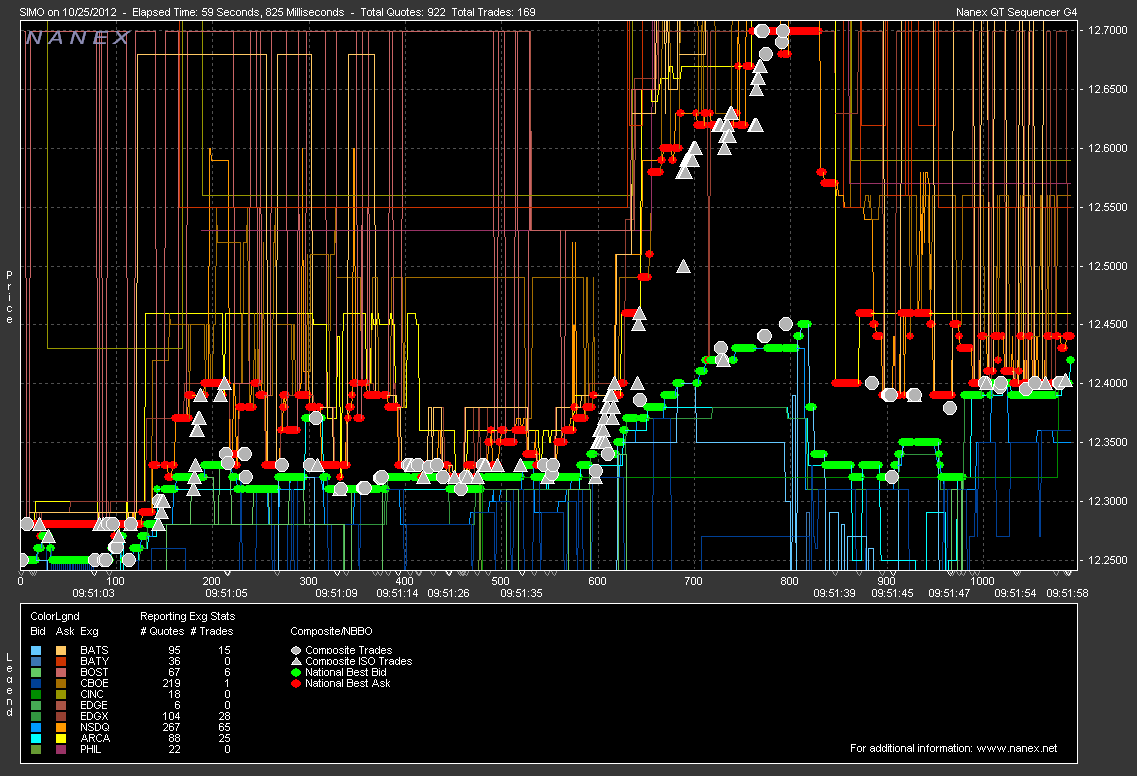This screenshot has width=1137, height=776.
Task: Click the green National Best Bid icon
Action: pyautogui.click(x=296, y=672)
